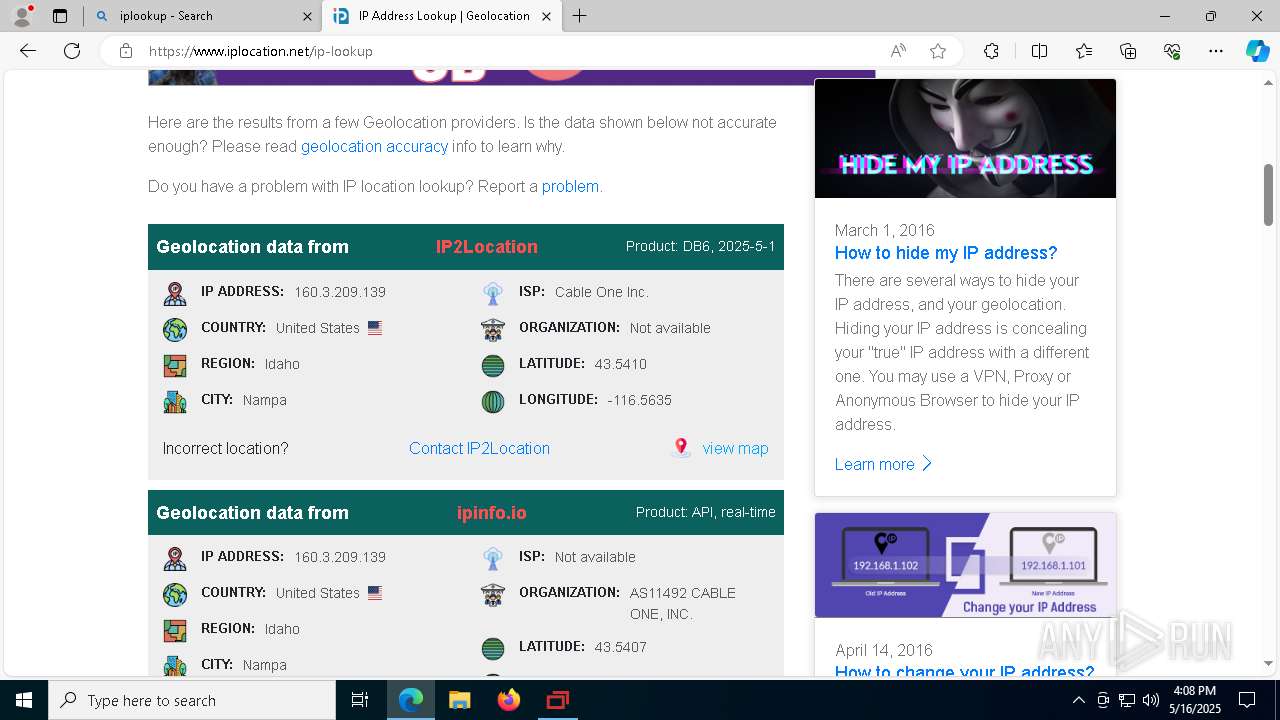Open Edge Settings and more menu
Screen dimensions: 1280x720
pyautogui.click(x=1216, y=51)
